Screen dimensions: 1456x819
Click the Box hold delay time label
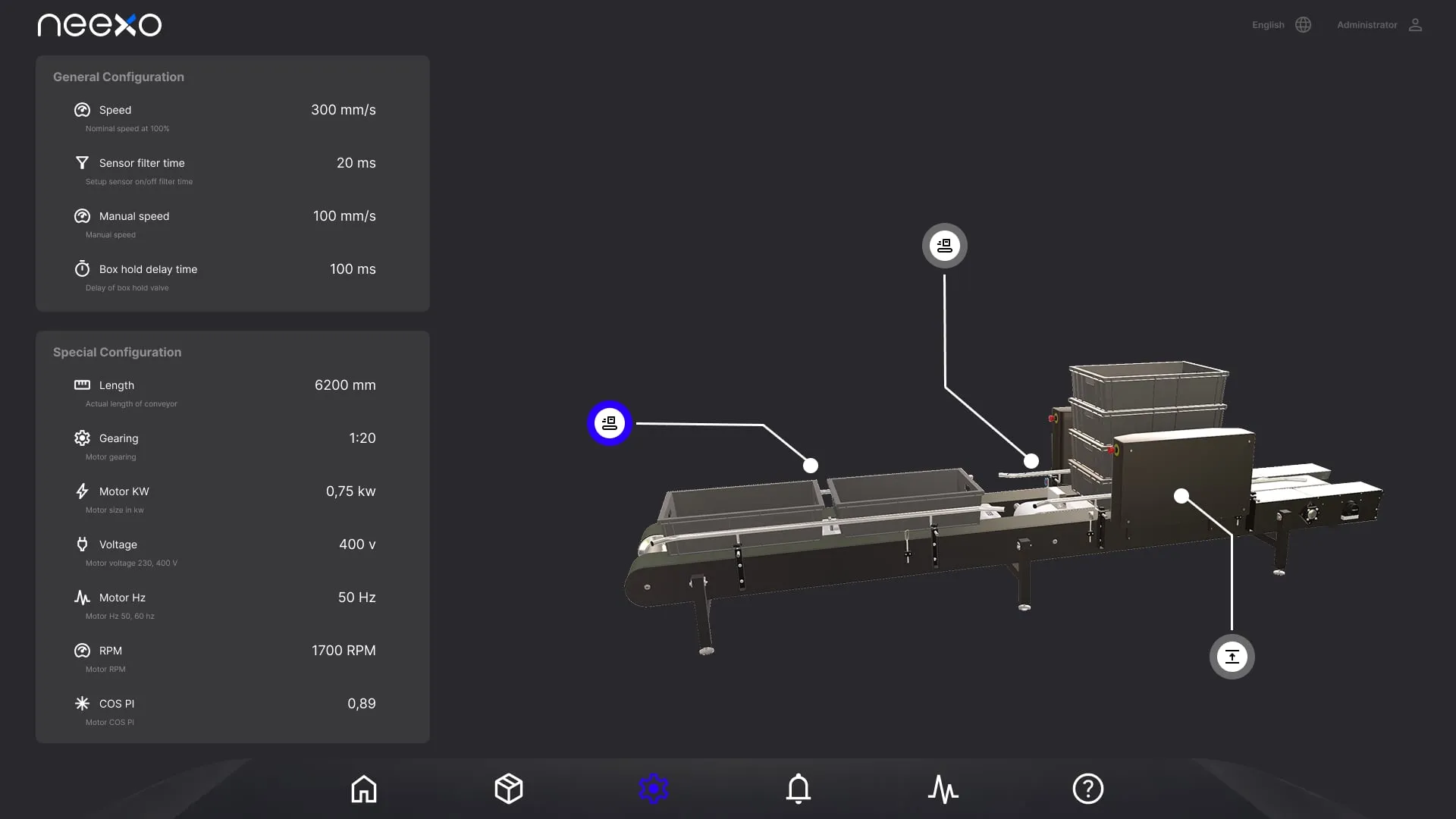coord(148,269)
